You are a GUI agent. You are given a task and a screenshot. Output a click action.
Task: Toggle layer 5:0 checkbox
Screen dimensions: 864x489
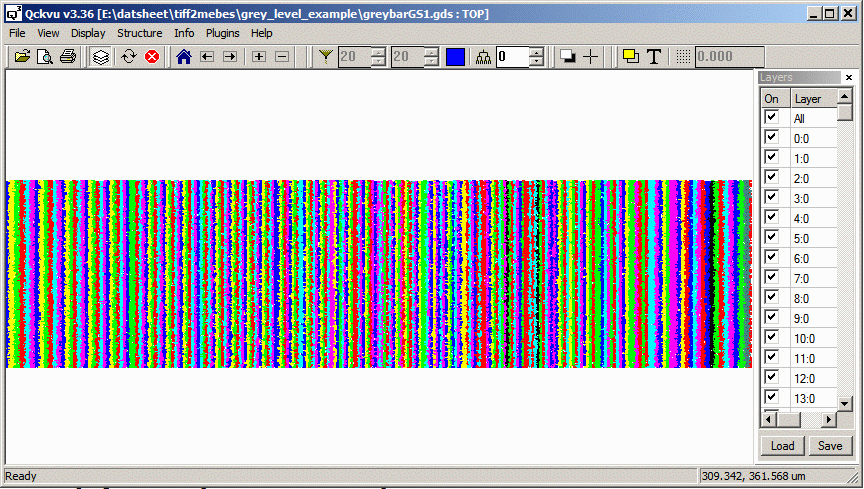tap(771, 237)
